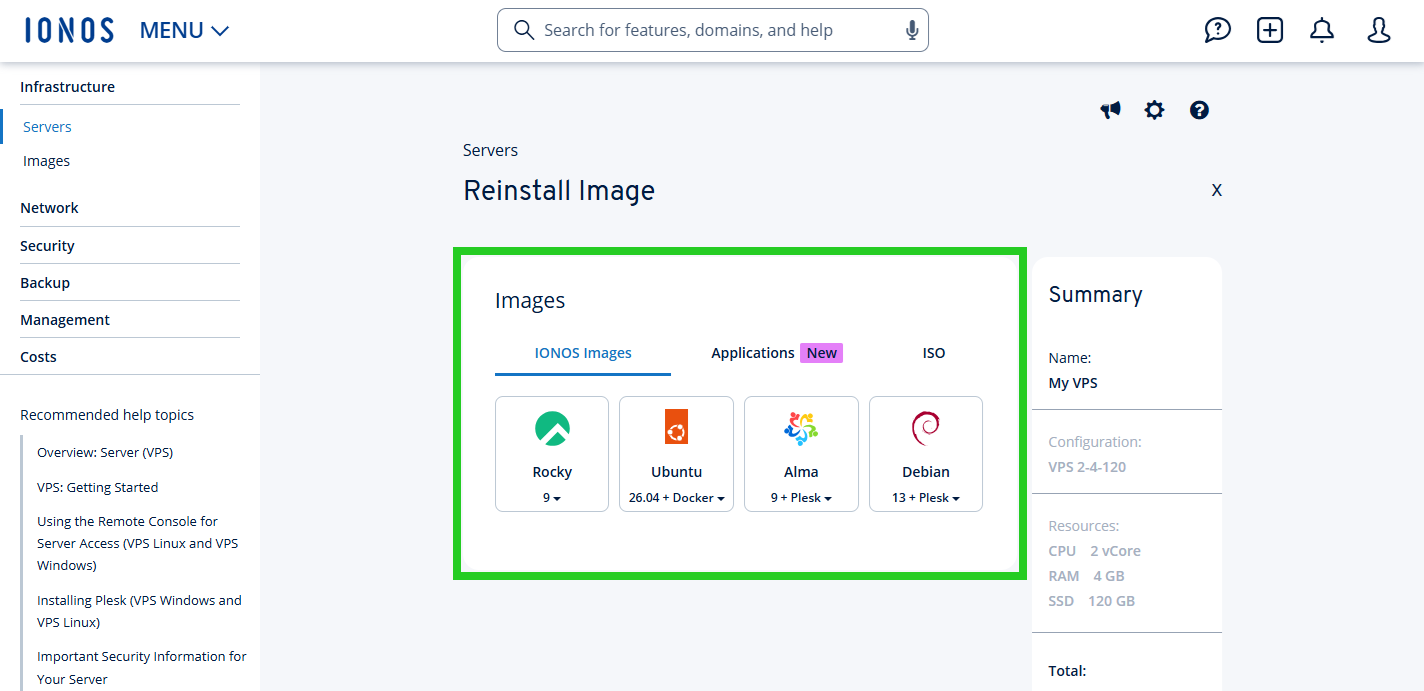This screenshot has height=691, width=1424.
Task: Select the Alma Linux logo icon
Action: 801,428
